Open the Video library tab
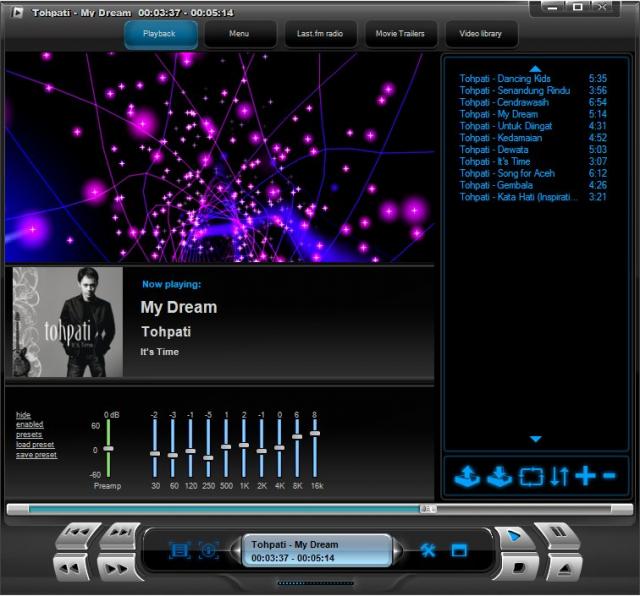Image resolution: width=640 pixels, height=596 pixels. [x=481, y=34]
